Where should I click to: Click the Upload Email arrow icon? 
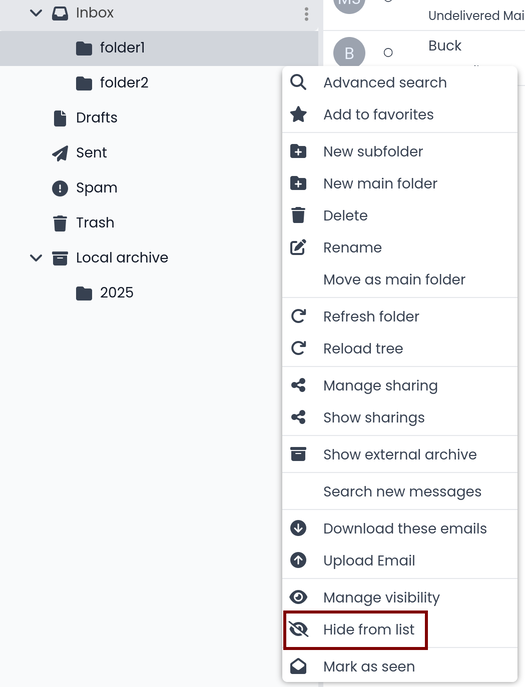[x=298, y=560]
